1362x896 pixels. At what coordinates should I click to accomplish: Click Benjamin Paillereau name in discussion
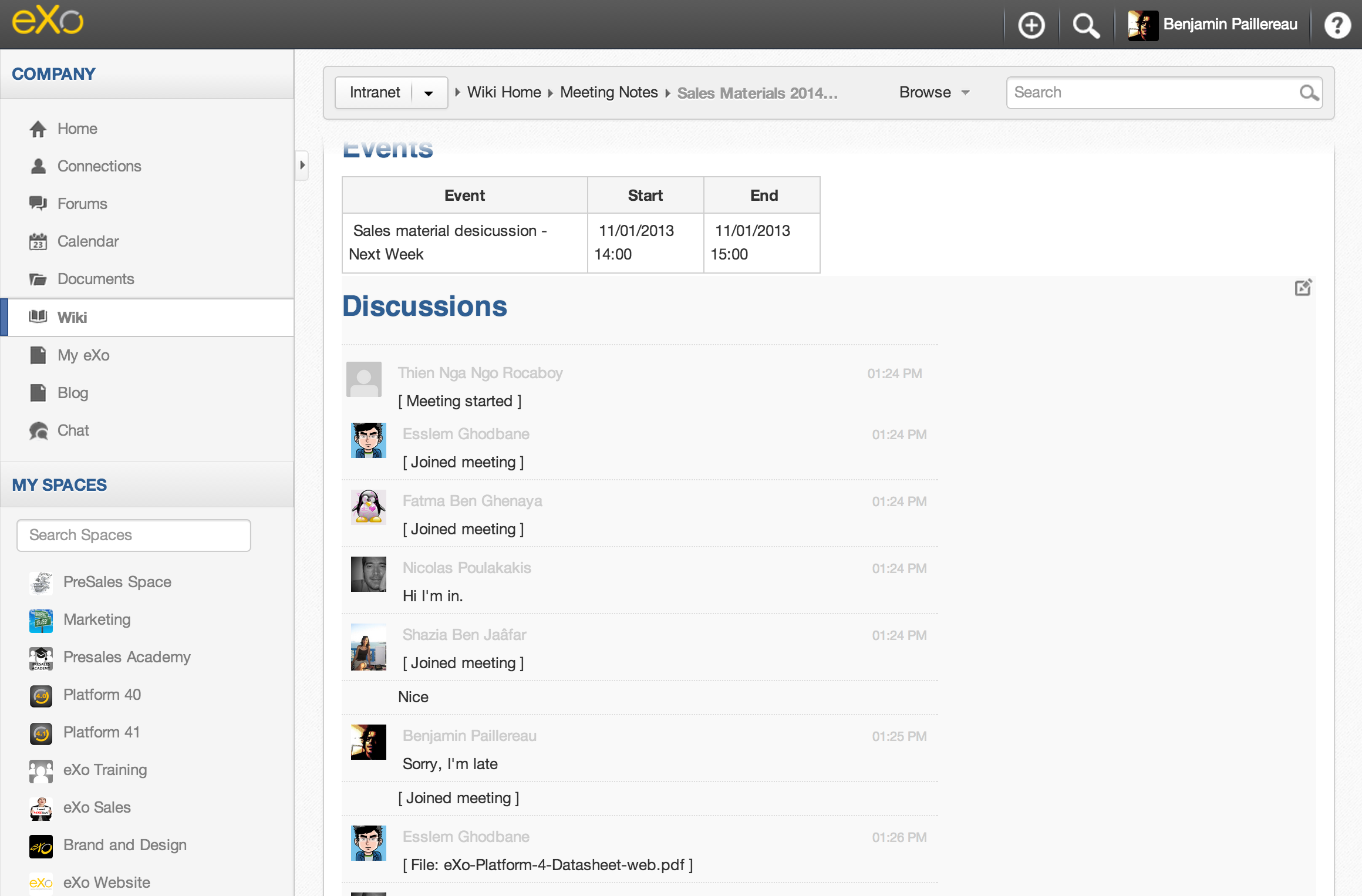pyautogui.click(x=470, y=736)
